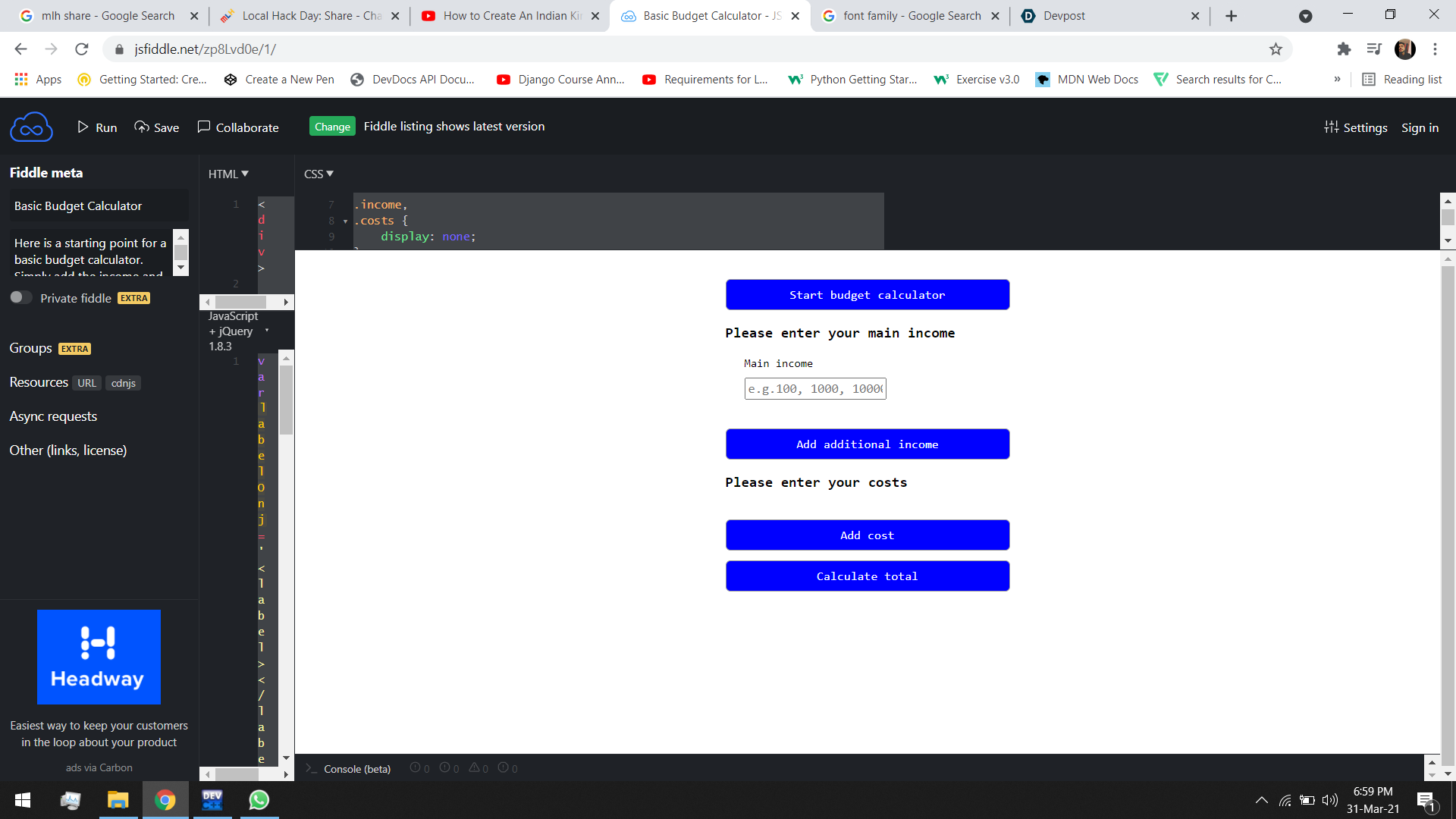Click the Start budget calculator button
This screenshot has width=1456, height=819.
point(867,295)
